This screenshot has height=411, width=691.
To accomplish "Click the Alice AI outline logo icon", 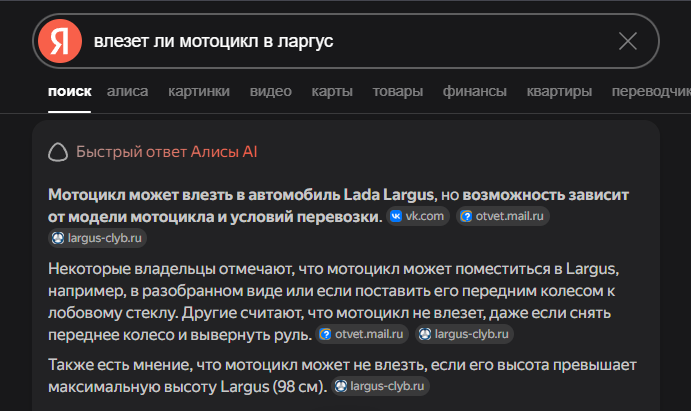I will (x=58, y=152).
